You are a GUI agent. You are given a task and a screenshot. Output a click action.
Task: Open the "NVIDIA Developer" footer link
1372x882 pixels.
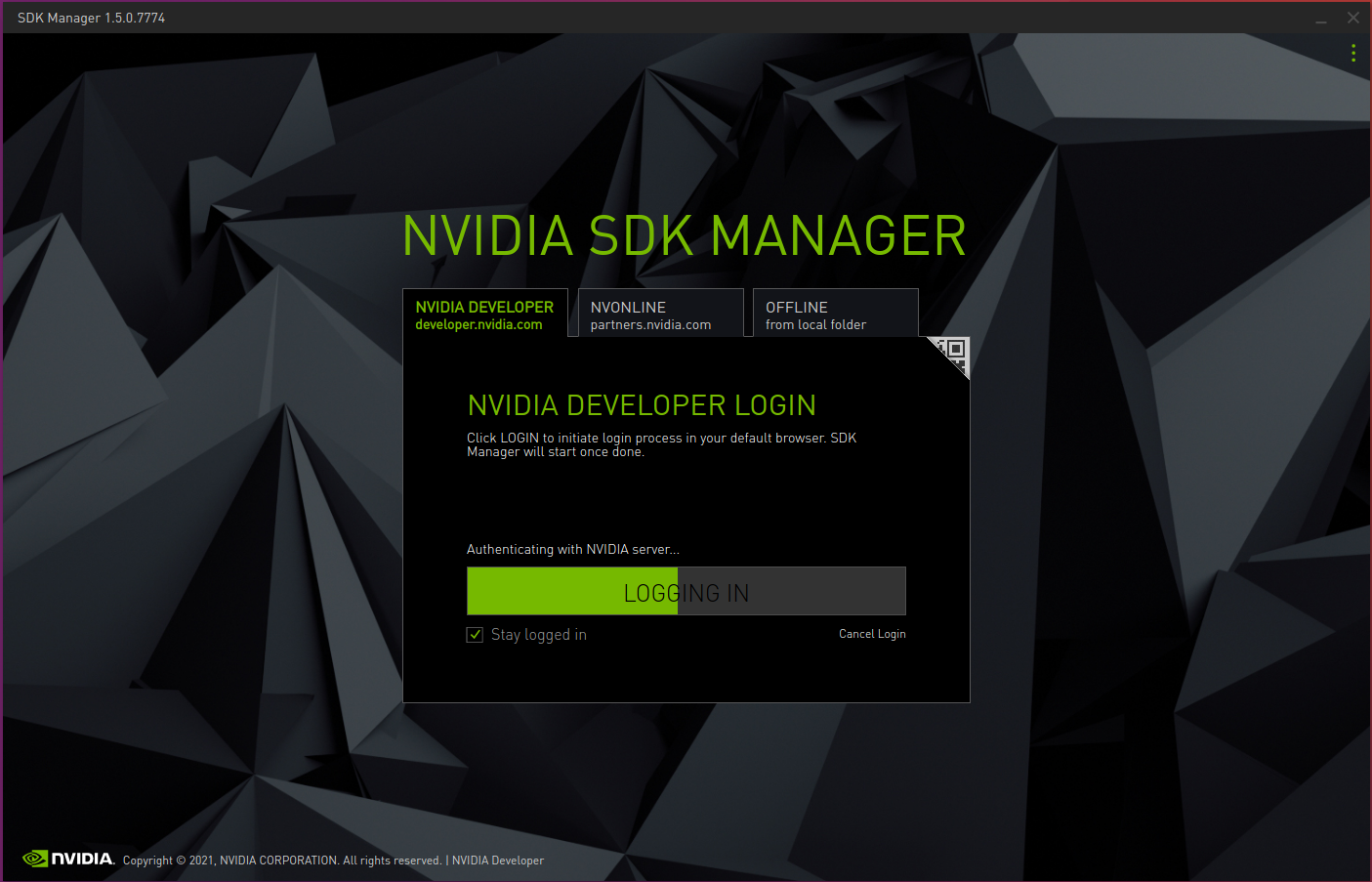pyautogui.click(x=498, y=861)
